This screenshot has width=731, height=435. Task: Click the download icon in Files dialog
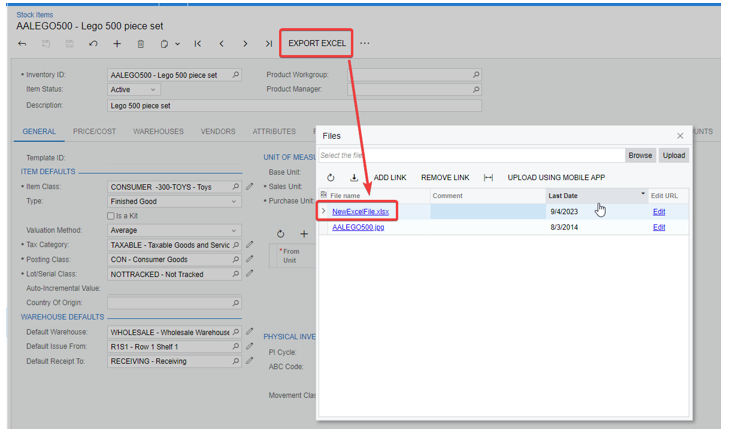(354, 177)
